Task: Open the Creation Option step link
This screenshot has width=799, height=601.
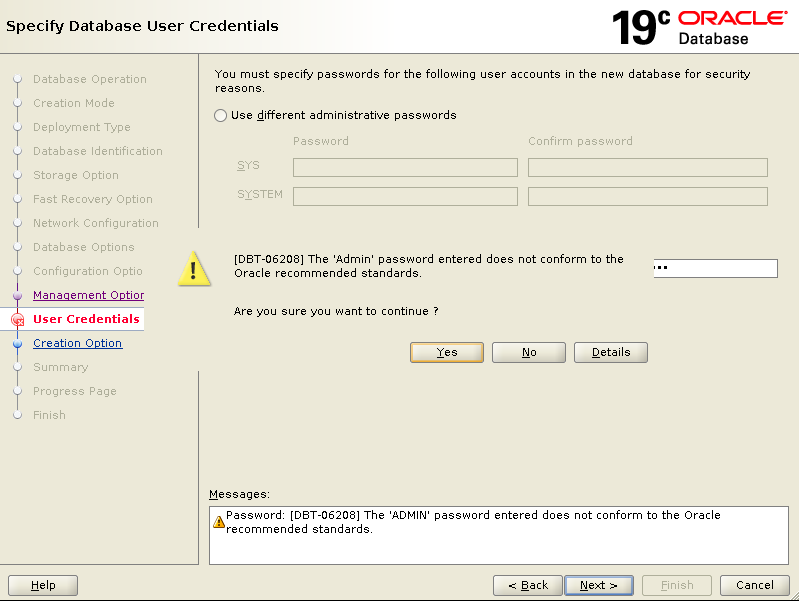Action: coord(77,343)
